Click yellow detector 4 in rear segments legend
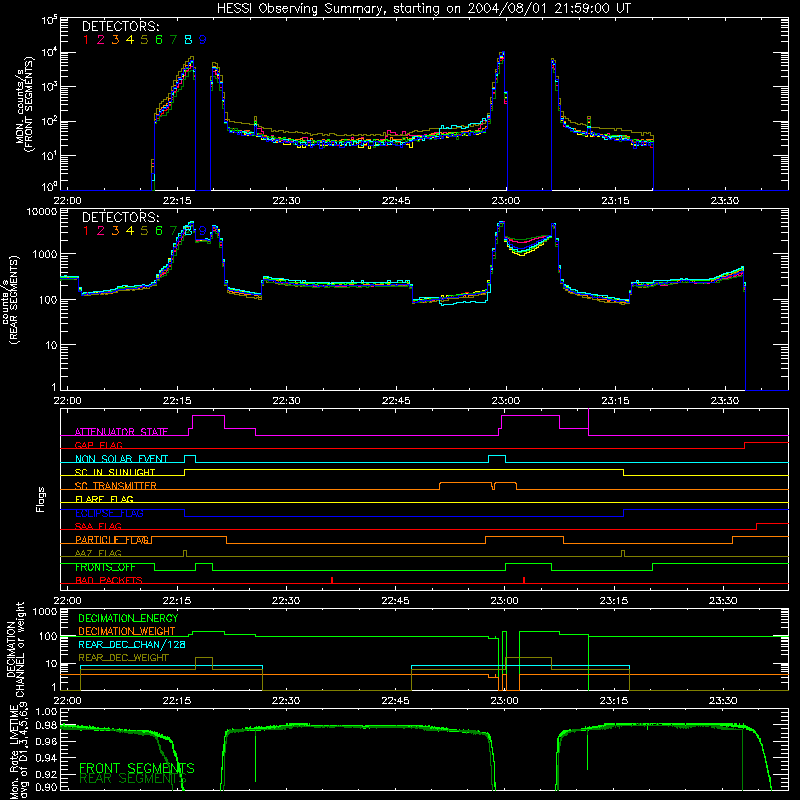800x800 pixels. click(x=130, y=231)
